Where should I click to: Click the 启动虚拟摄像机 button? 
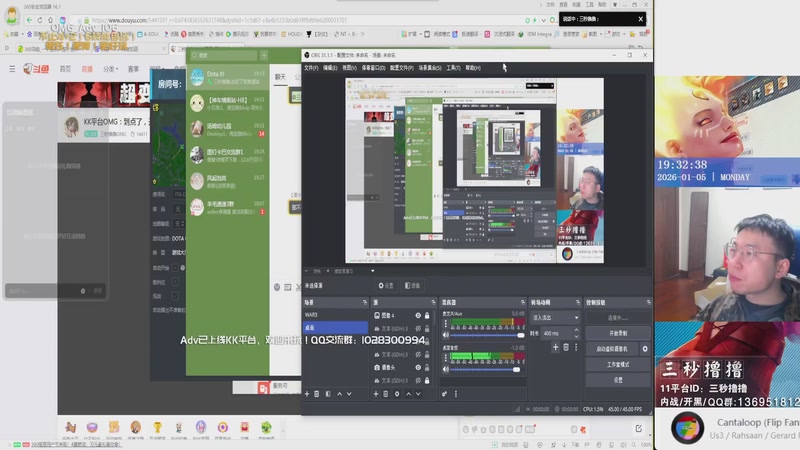click(x=612, y=349)
